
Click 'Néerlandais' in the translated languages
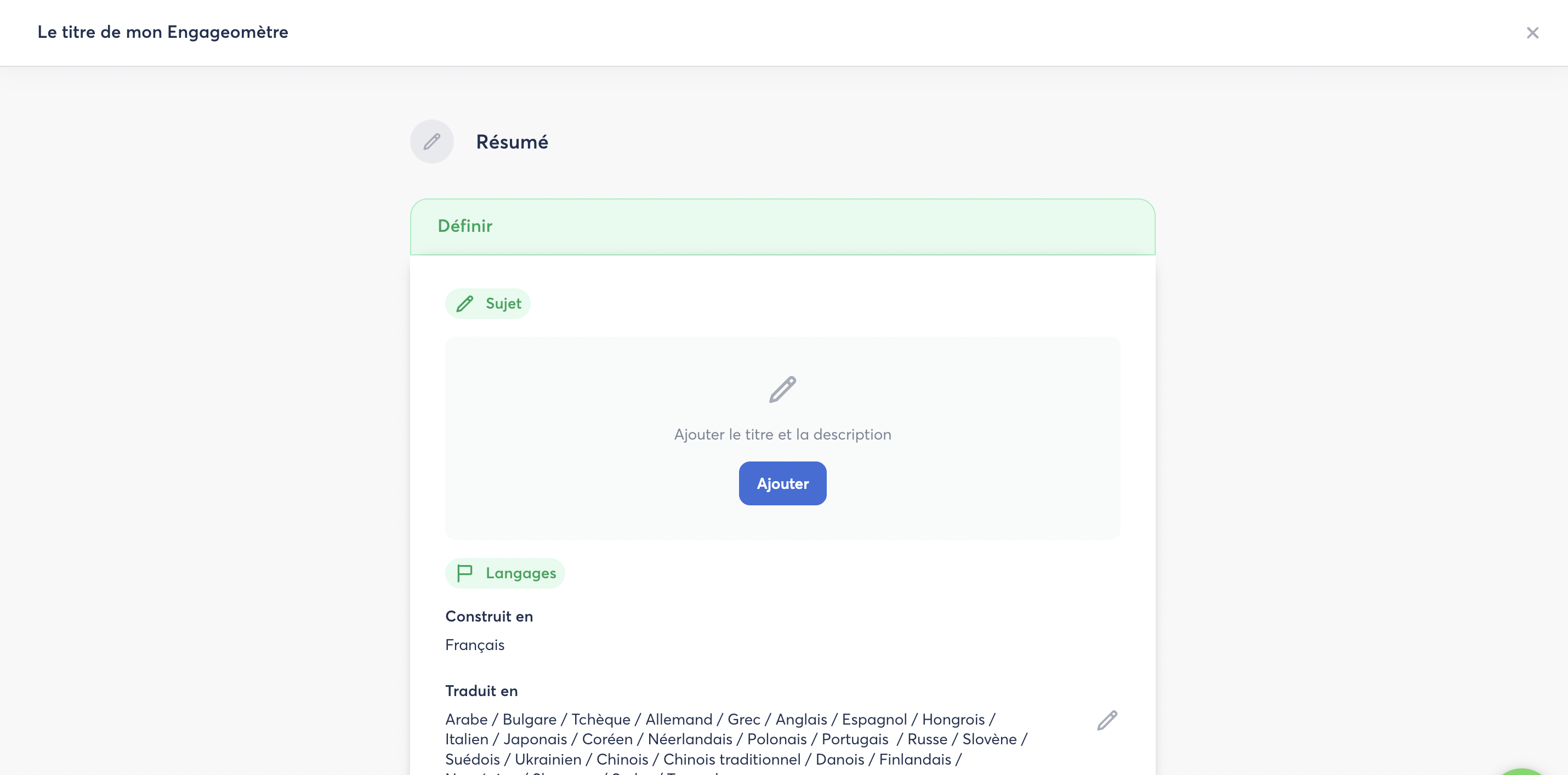pyautogui.click(x=690, y=739)
